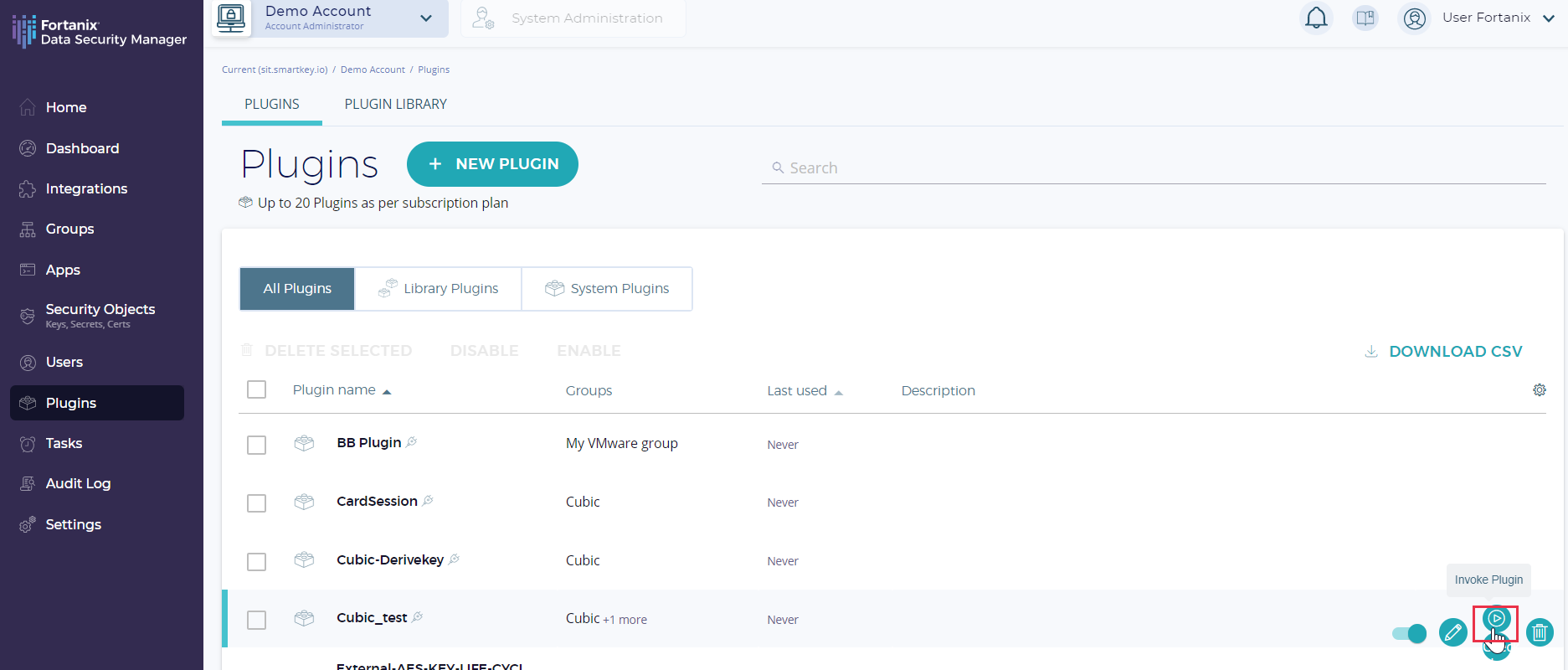Sort by Last used column arrow
1568x670 pixels.
(x=838, y=392)
